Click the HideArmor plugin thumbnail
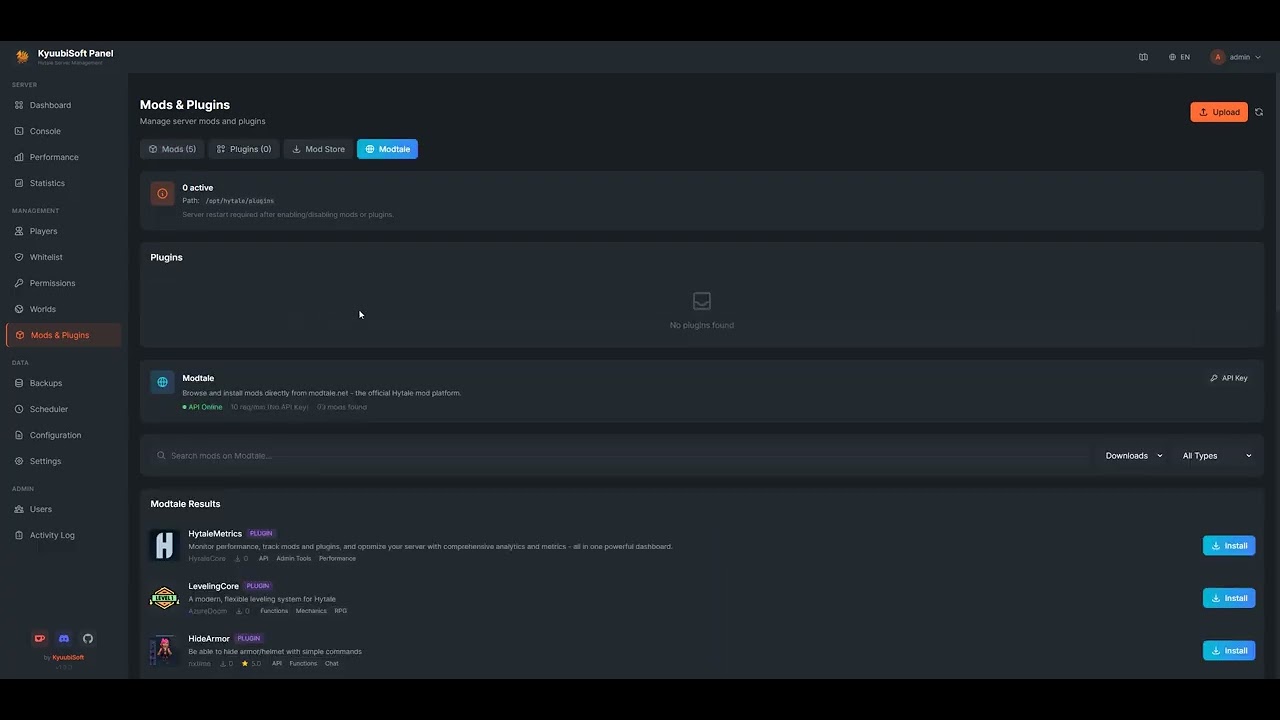The width and height of the screenshot is (1280, 720). [164, 650]
